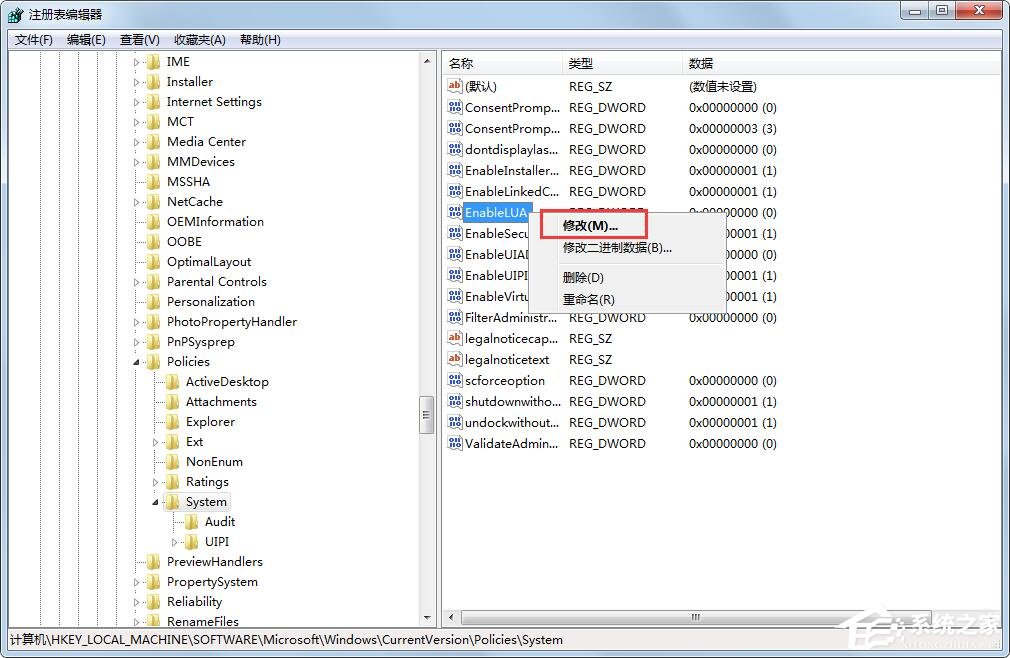Click the ab icon next to legalnoticetext
Screen dimensions: 1010x658
coord(456,359)
